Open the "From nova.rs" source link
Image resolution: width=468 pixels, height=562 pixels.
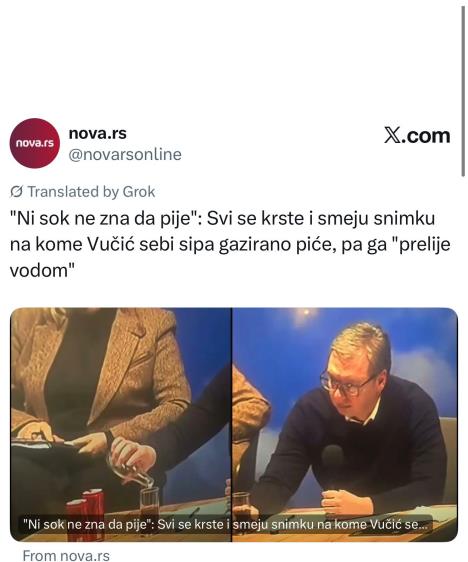click(x=66, y=555)
